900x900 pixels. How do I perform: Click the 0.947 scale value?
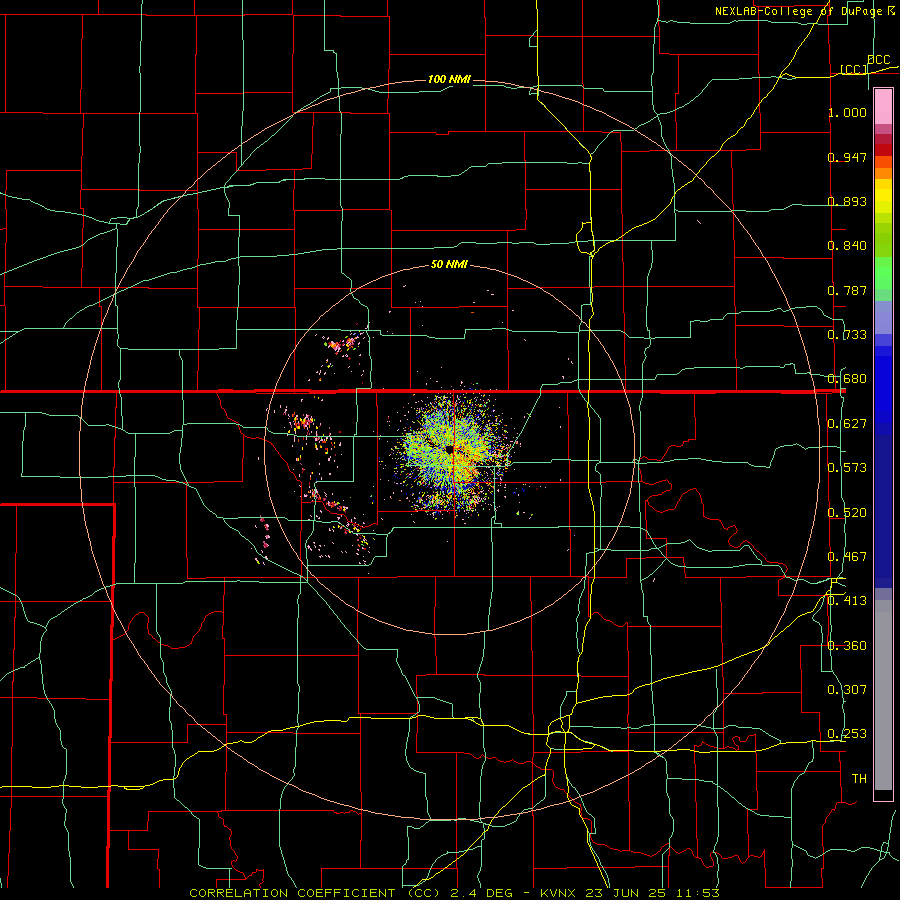847,157
